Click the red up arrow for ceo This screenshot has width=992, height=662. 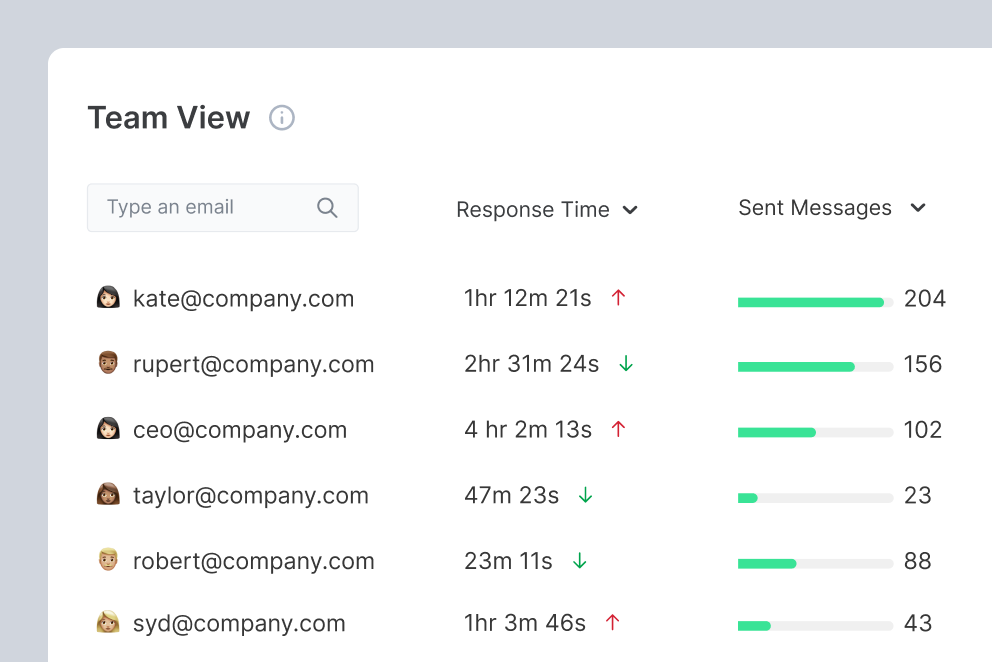point(618,429)
